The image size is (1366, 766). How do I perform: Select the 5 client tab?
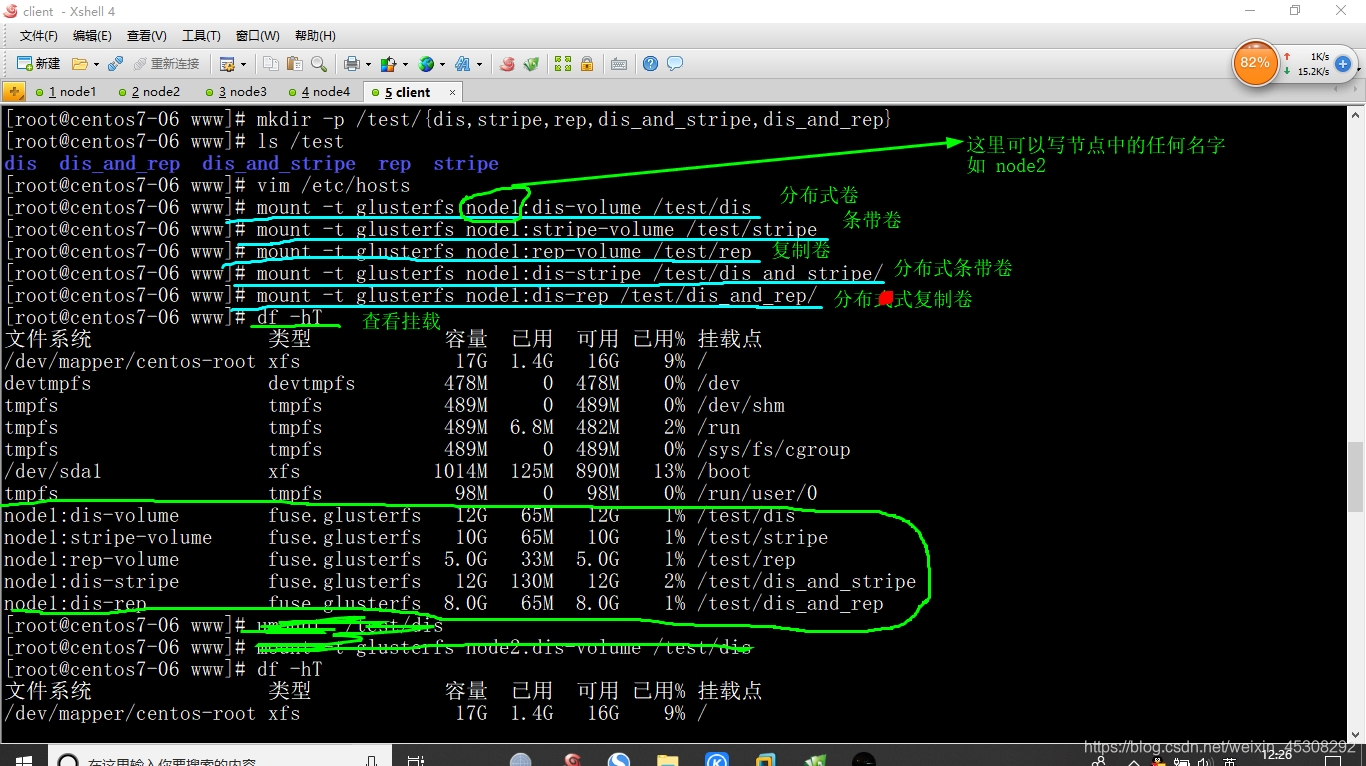click(x=407, y=92)
